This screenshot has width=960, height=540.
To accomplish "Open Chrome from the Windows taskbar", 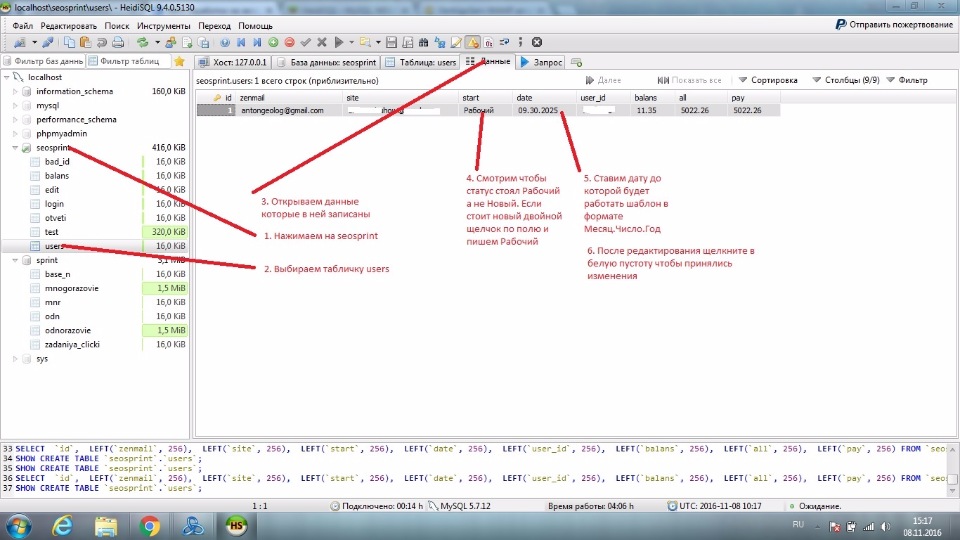I will pos(149,526).
